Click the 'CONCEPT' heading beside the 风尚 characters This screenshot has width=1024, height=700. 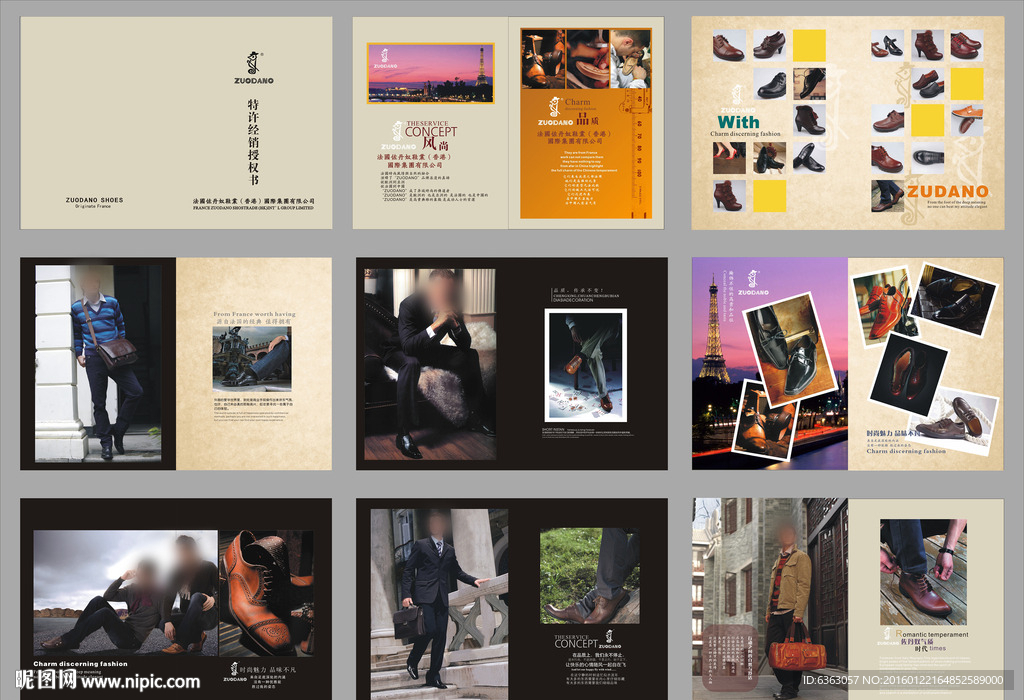pos(430,131)
